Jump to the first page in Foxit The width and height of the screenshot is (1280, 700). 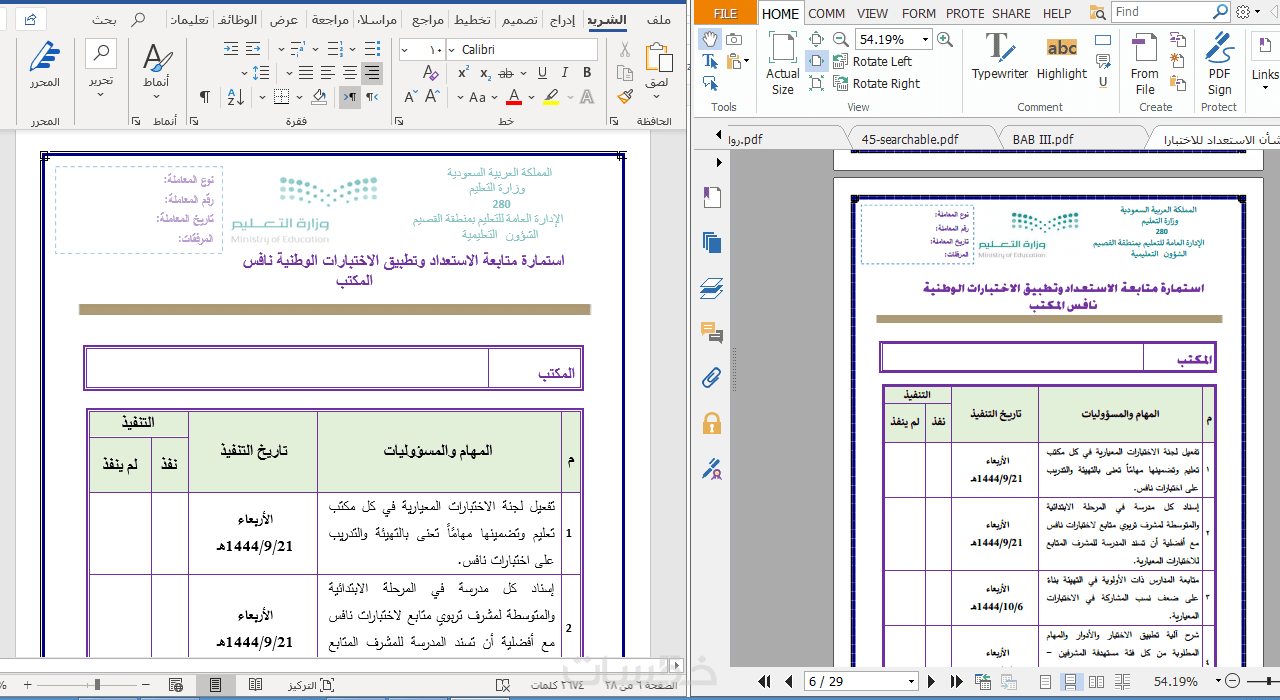pos(766,682)
